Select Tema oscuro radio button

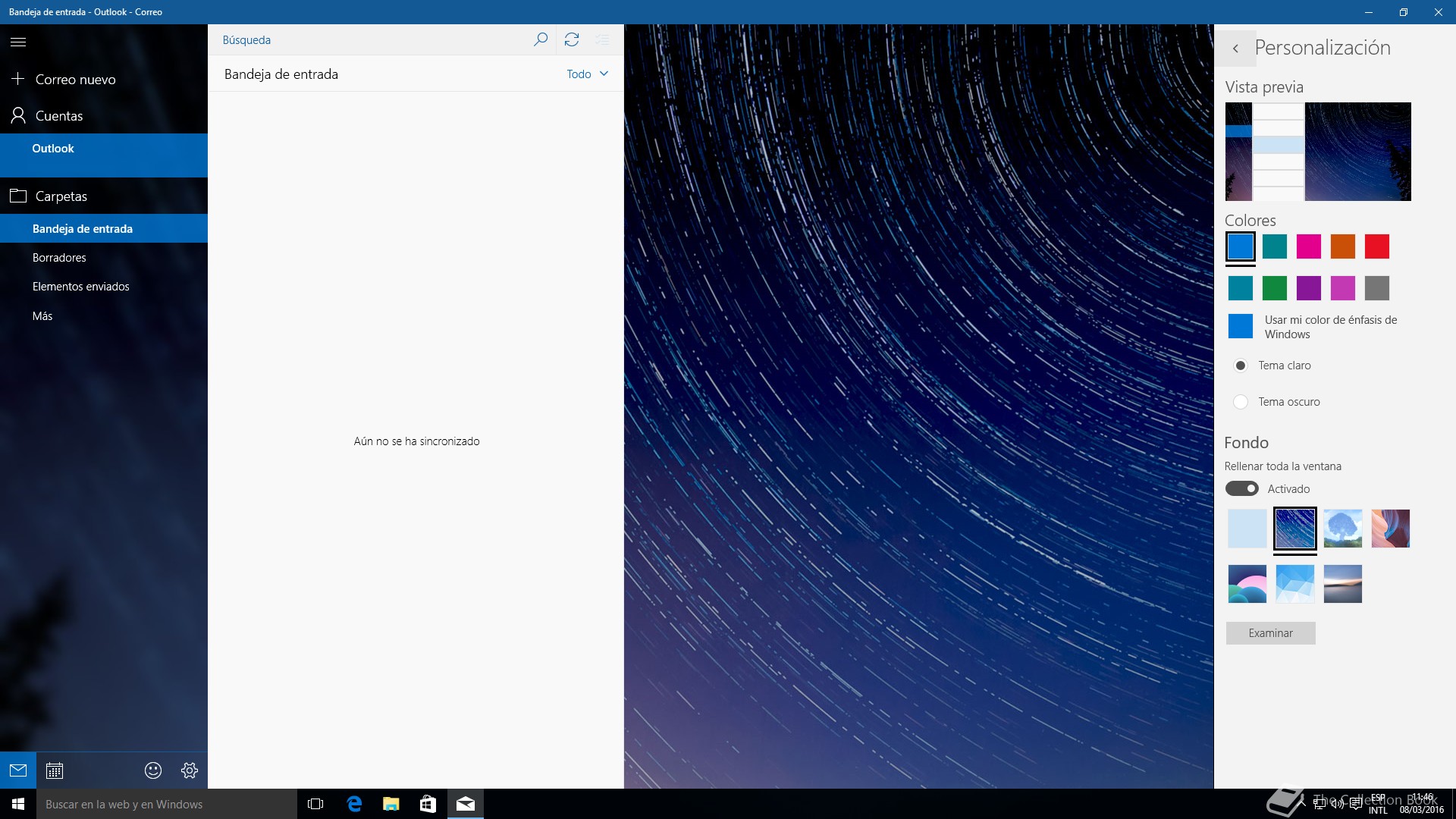coord(1241,402)
